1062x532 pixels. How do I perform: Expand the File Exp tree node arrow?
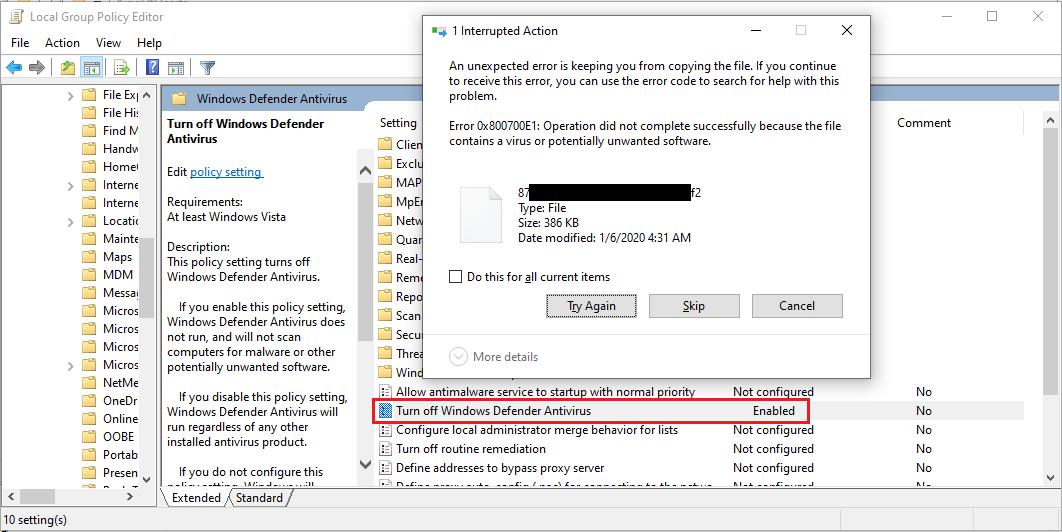tap(70, 96)
